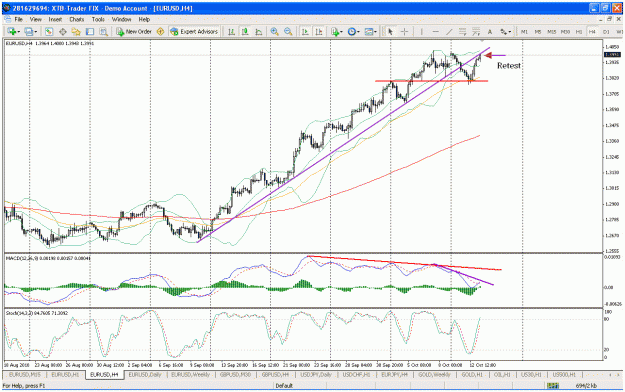
Task: Select the Text label A tool
Action: 490,32
